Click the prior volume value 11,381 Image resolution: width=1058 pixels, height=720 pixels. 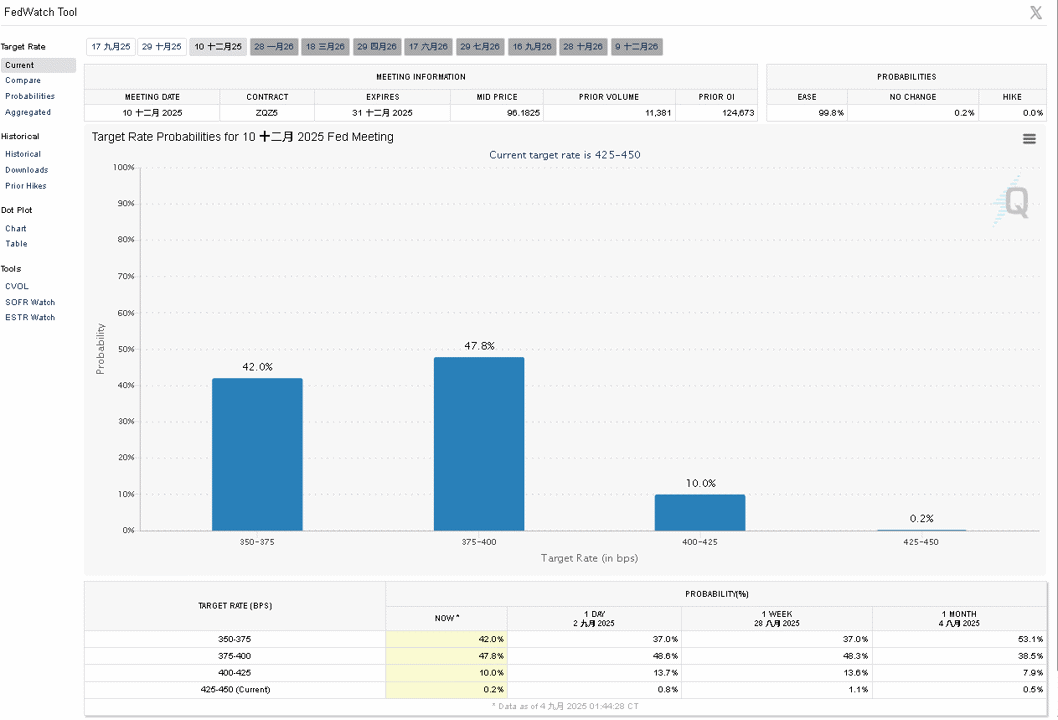click(x=658, y=113)
